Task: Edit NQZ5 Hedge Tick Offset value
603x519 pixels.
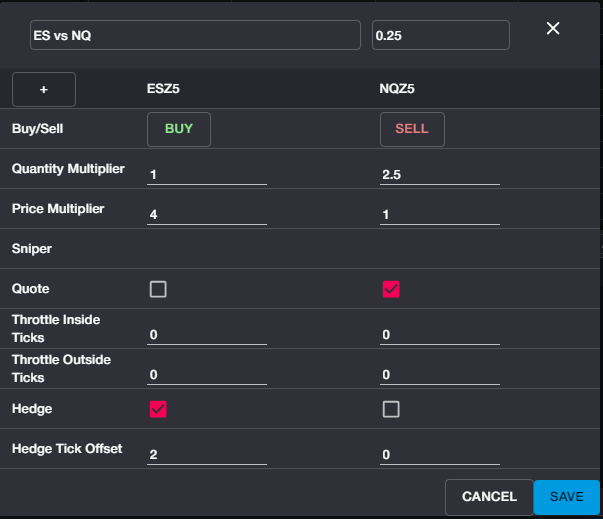Action: coord(440,454)
